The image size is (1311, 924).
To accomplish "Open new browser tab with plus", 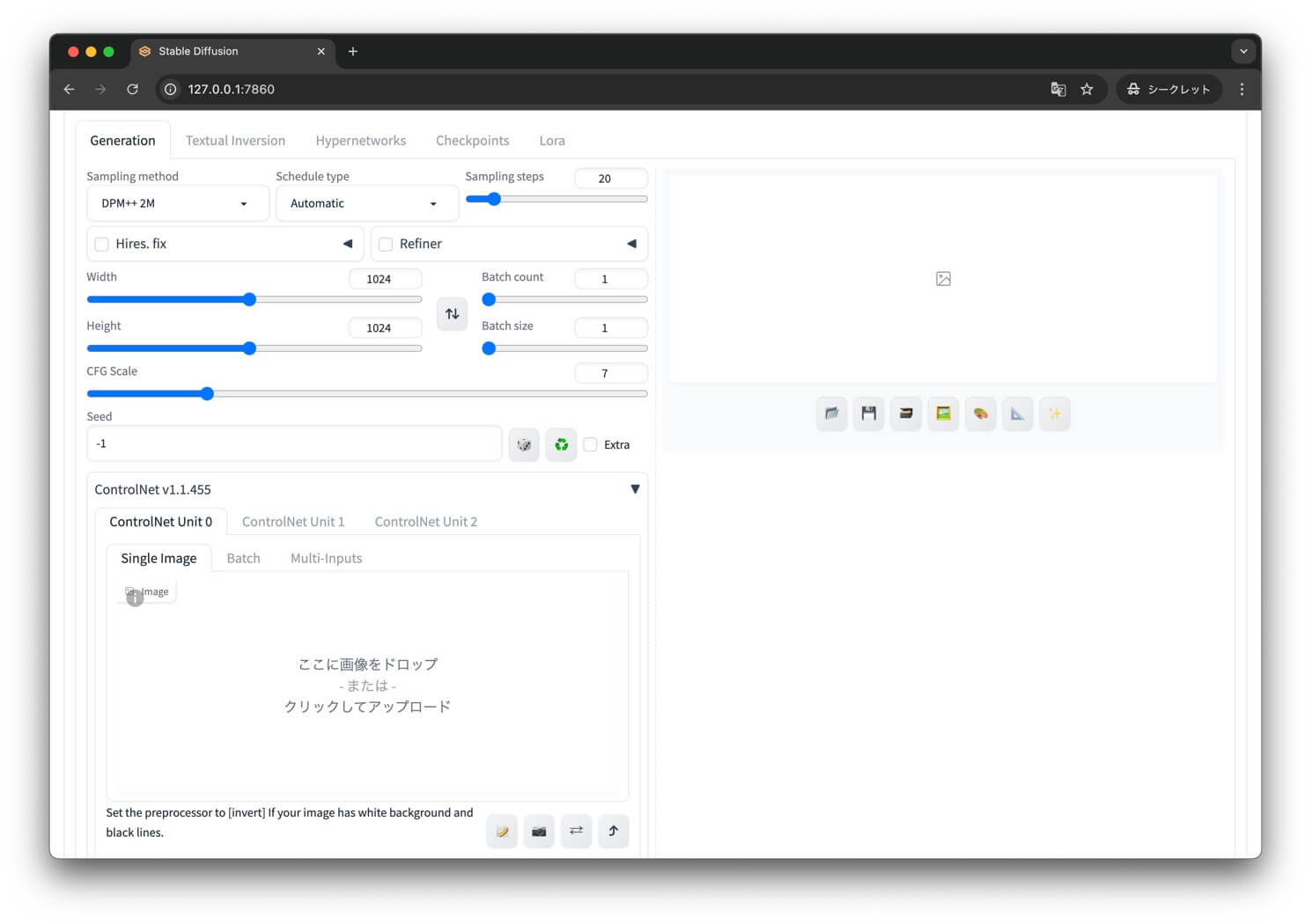I will click(353, 51).
